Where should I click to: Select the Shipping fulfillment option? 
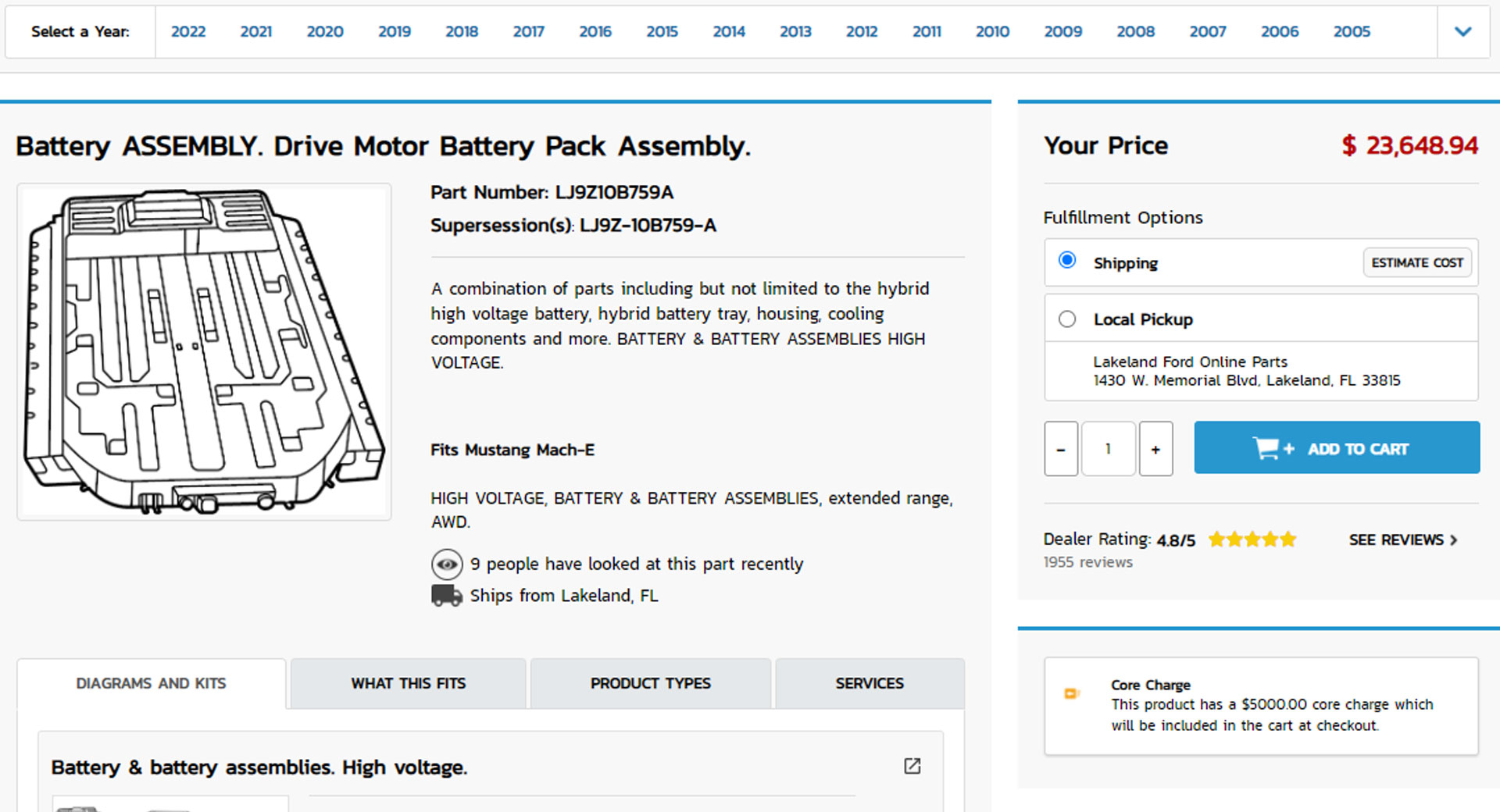coord(1066,260)
